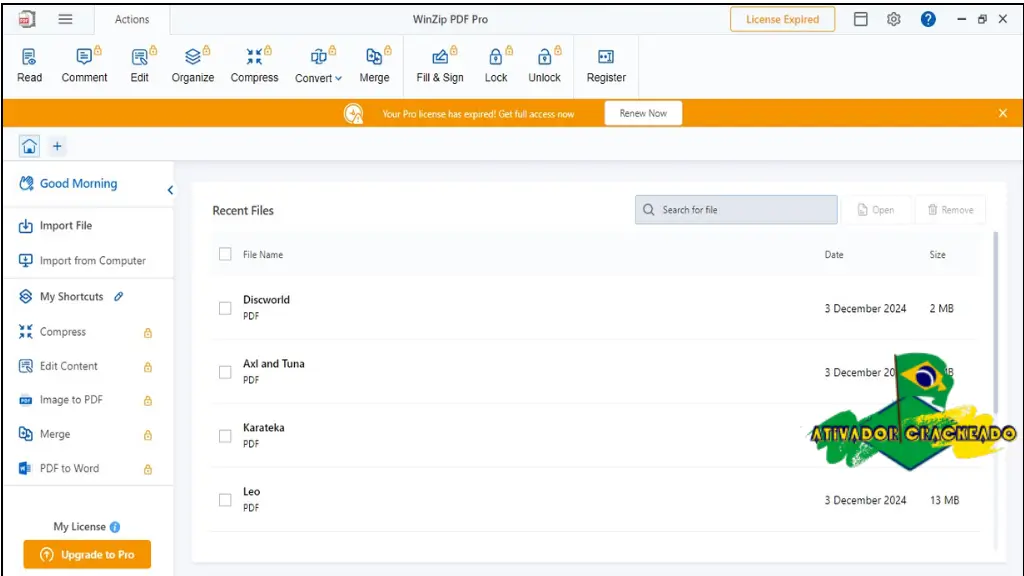Add a new tab with plus

(x=57, y=146)
